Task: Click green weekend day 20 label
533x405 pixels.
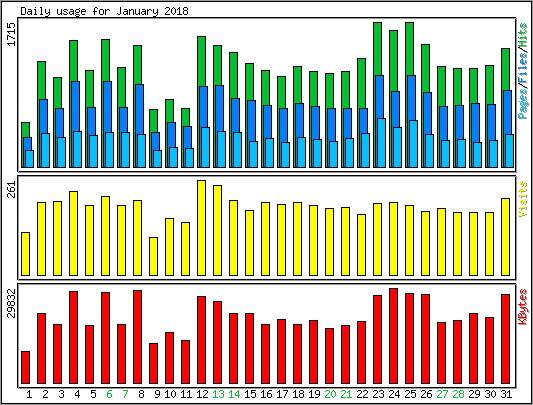Action: (x=330, y=394)
